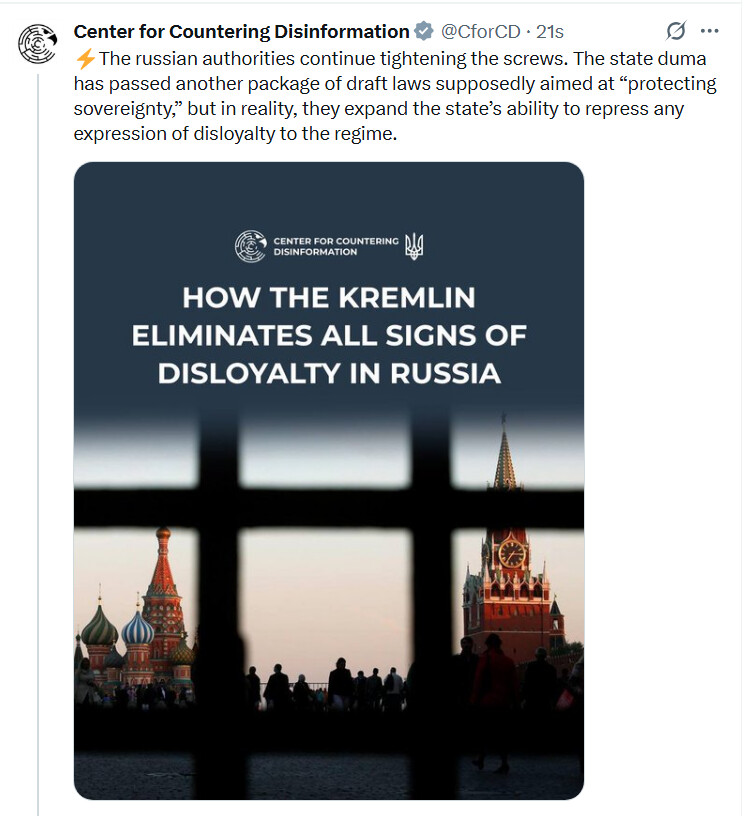
Task: Click the @CforCD handle
Action: click(x=481, y=32)
